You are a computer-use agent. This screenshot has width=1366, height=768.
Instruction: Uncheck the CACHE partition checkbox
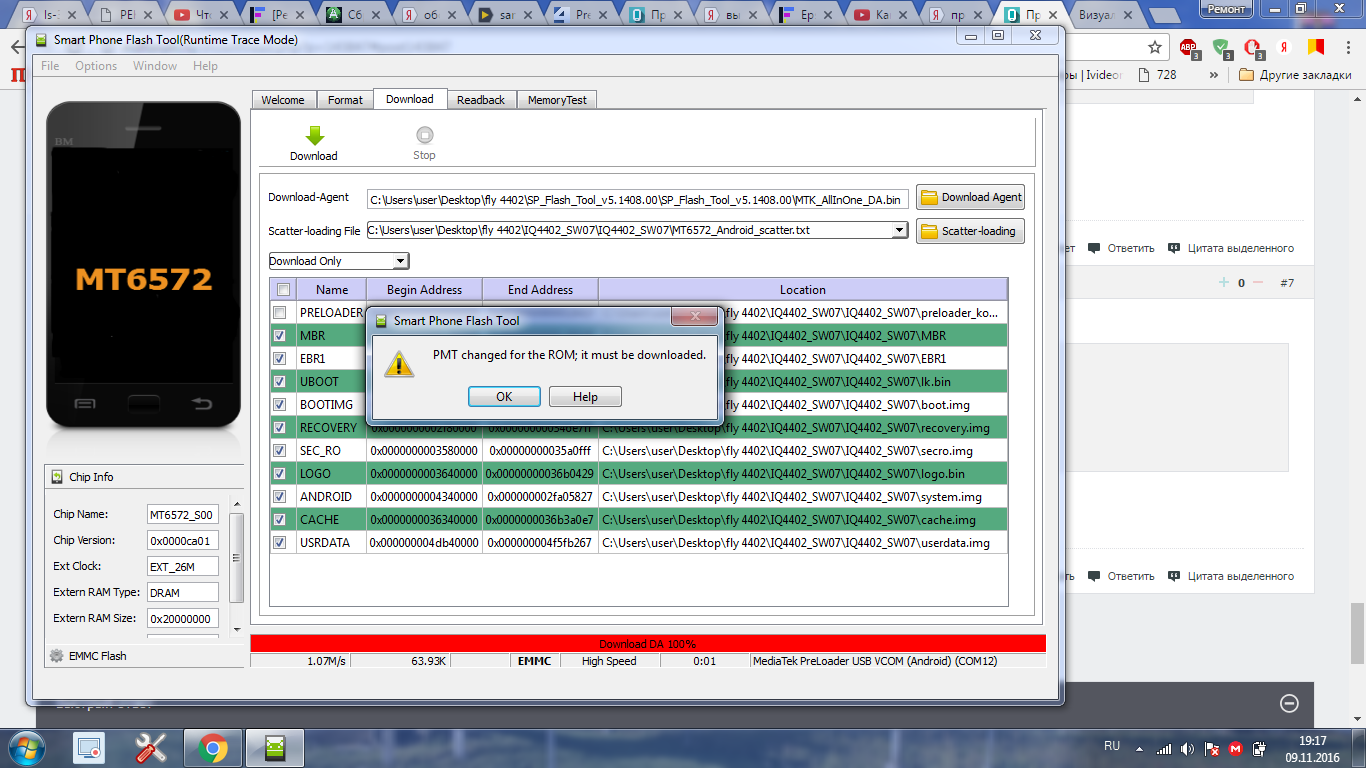(x=283, y=520)
